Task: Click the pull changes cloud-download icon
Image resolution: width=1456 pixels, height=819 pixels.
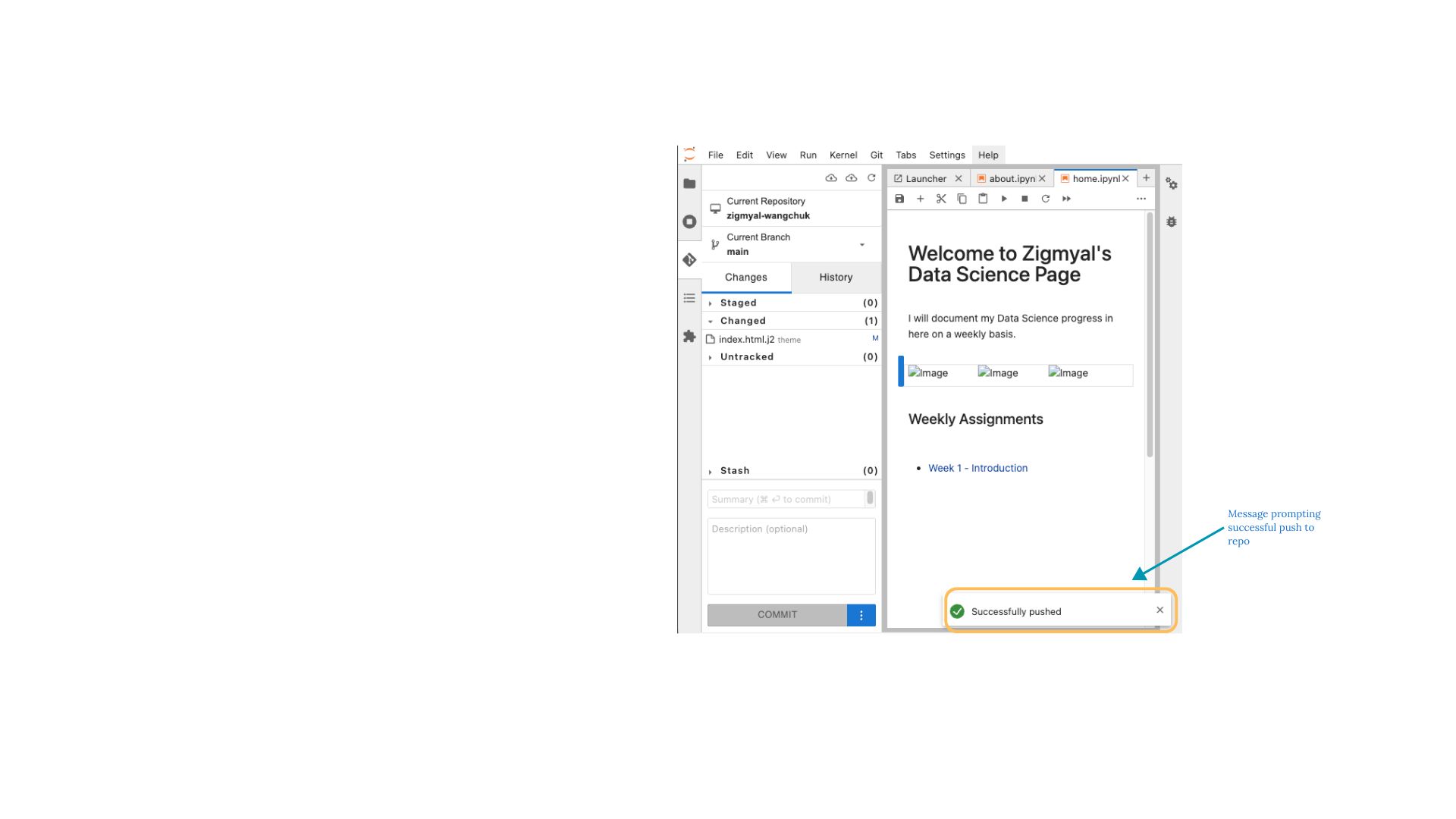Action: (x=831, y=178)
